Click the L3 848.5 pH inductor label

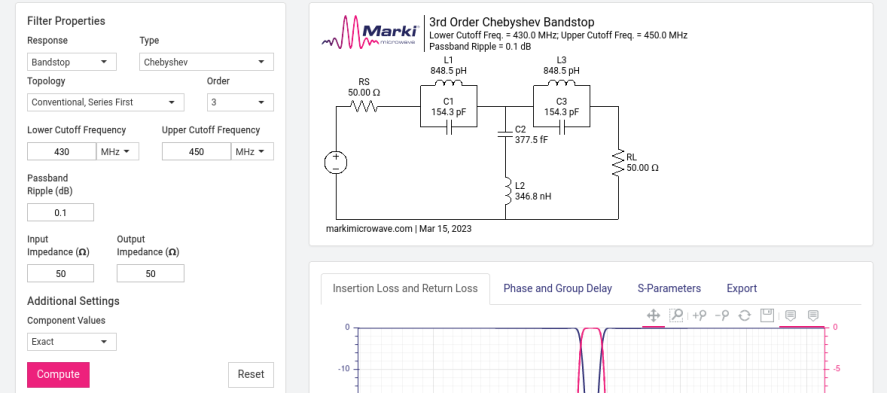click(x=561, y=66)
